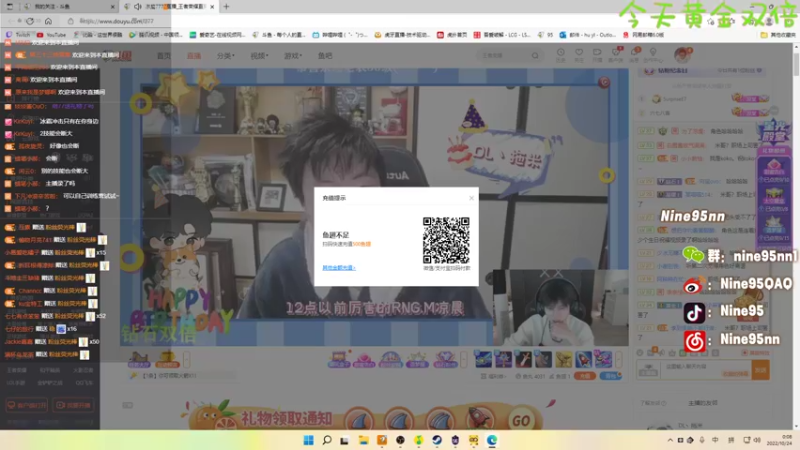The image size is (800, 450).
Task: Expand the 视频 navigation dropdown
Action: click(x=259, y=56)
